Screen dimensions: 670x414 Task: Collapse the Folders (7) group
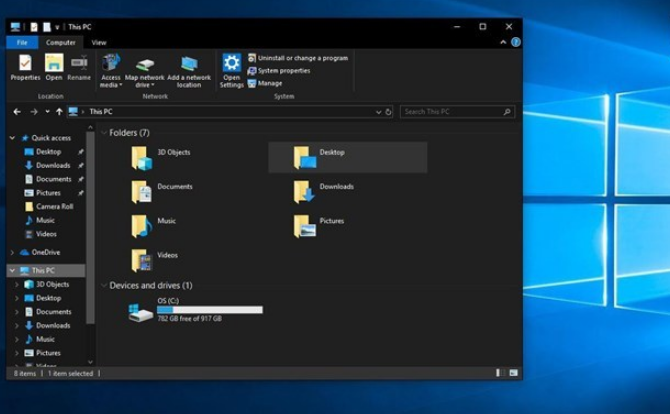104,132
